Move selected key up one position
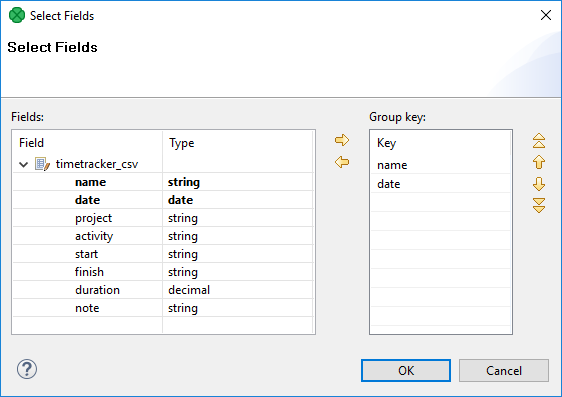The height and width of the screenshot is (397, 562). pos(539,162)
